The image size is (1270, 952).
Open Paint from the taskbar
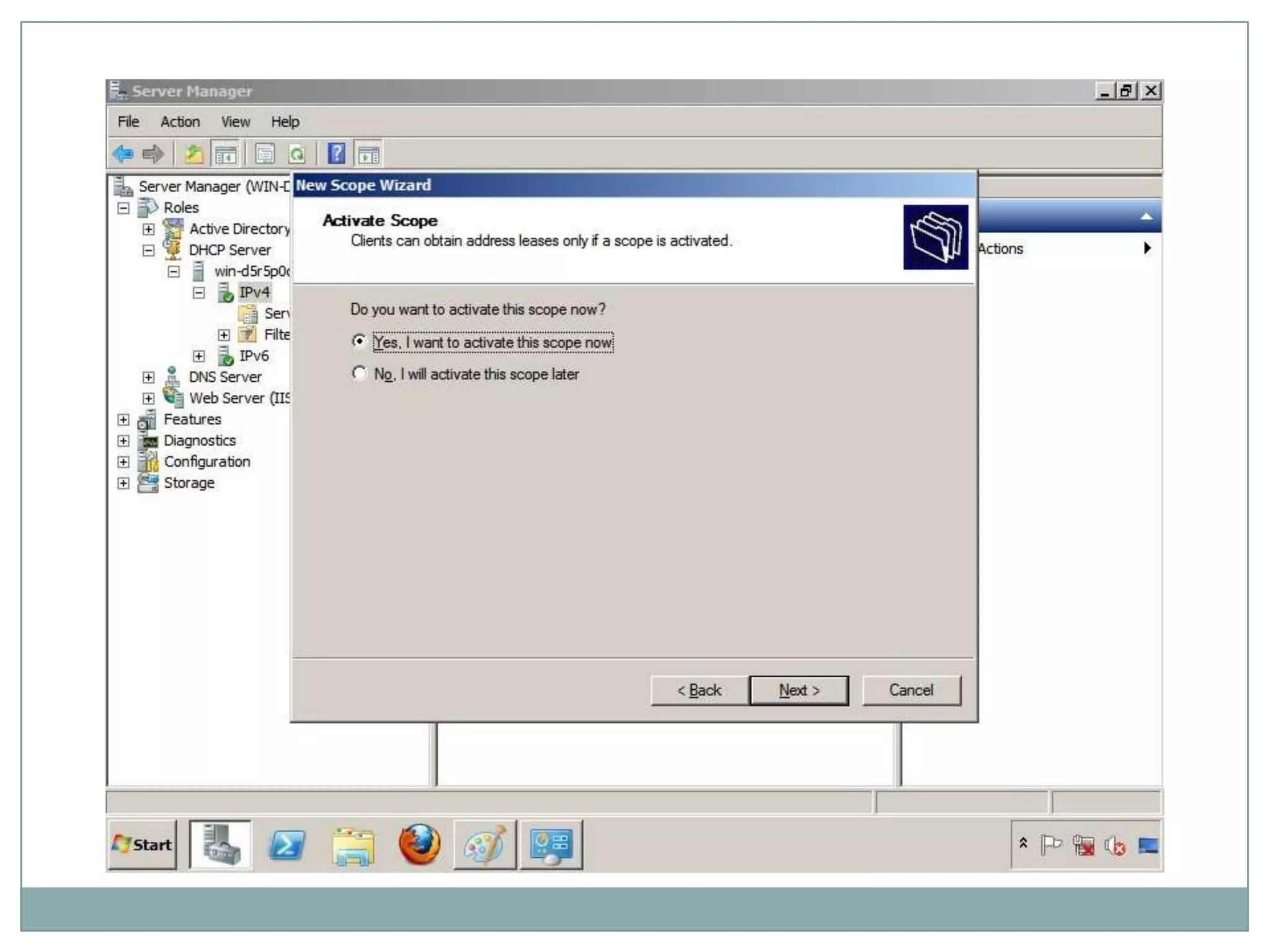pos(485,844)
